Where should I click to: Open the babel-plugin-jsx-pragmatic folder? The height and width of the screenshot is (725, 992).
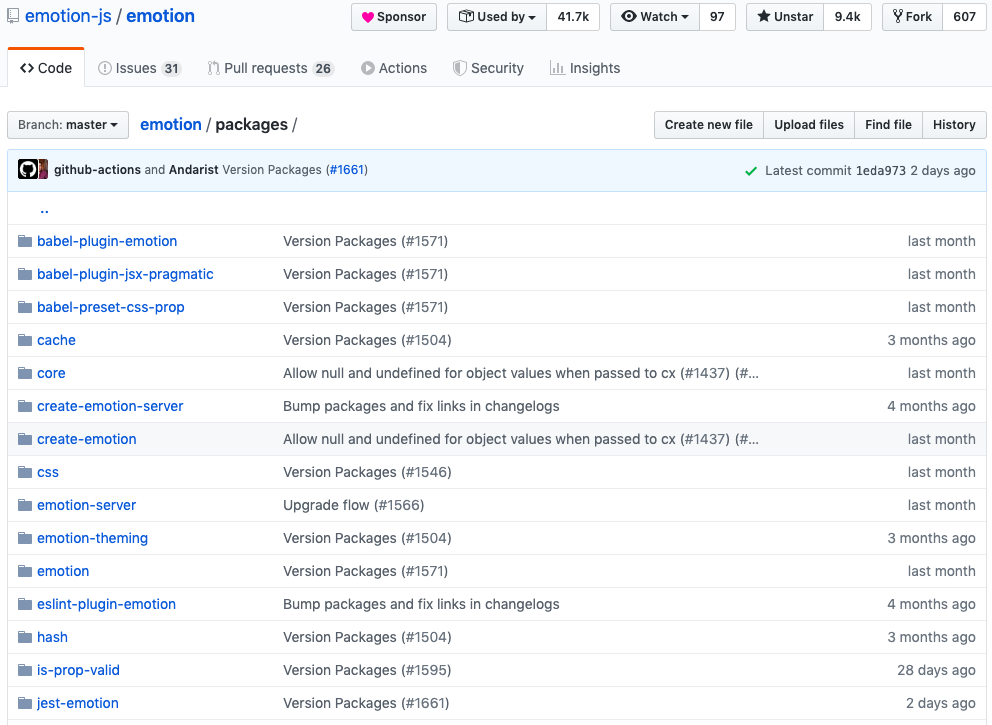click(125, 274)
